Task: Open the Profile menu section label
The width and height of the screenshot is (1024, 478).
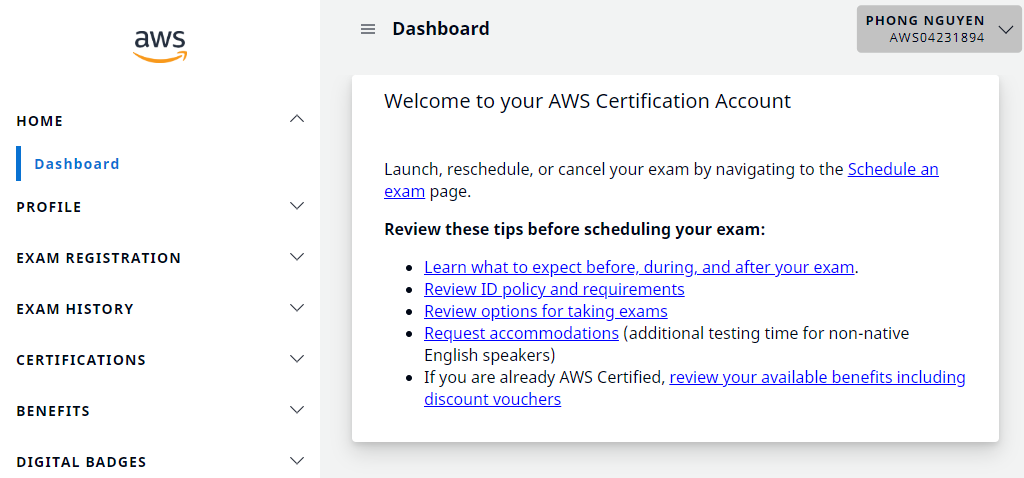Action: click(49, 207)
